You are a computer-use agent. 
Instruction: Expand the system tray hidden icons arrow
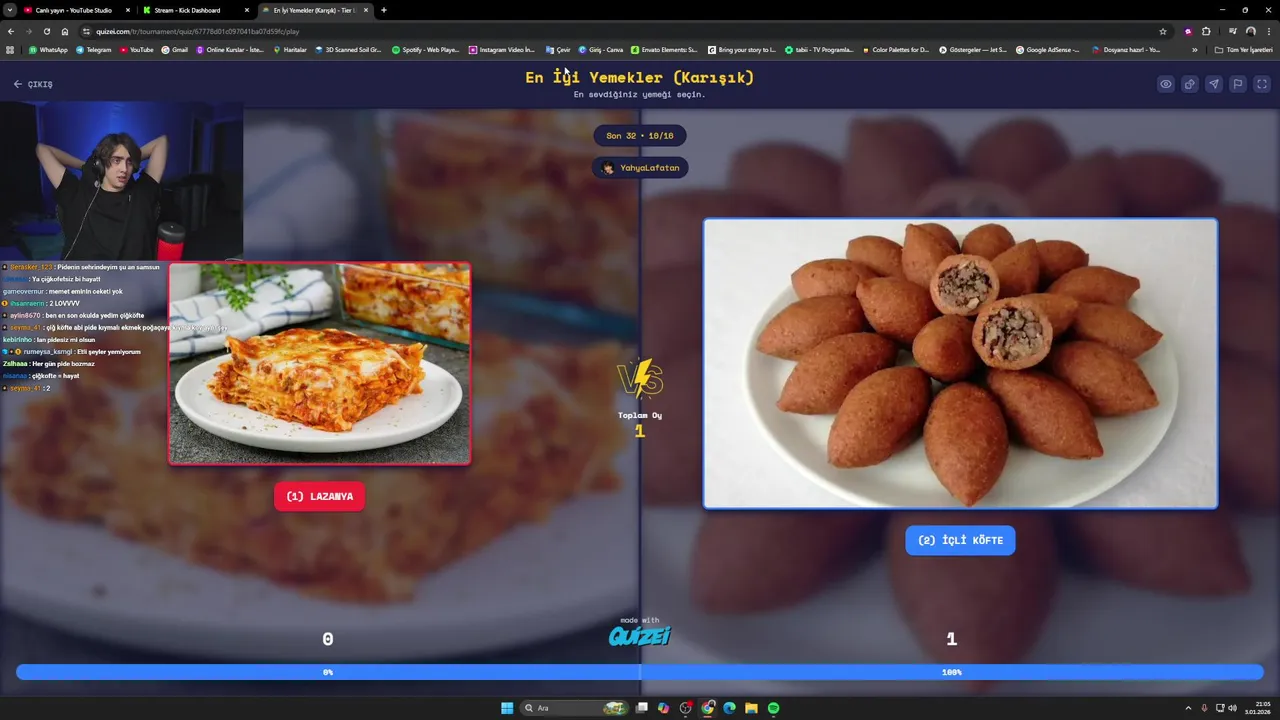coord(1188,708)
